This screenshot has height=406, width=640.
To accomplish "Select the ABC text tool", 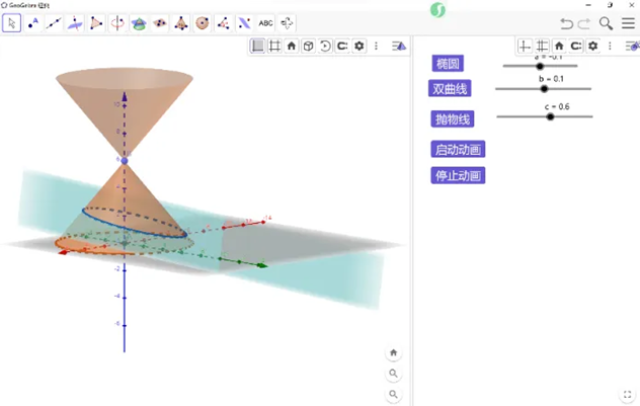I will [265, 22].
